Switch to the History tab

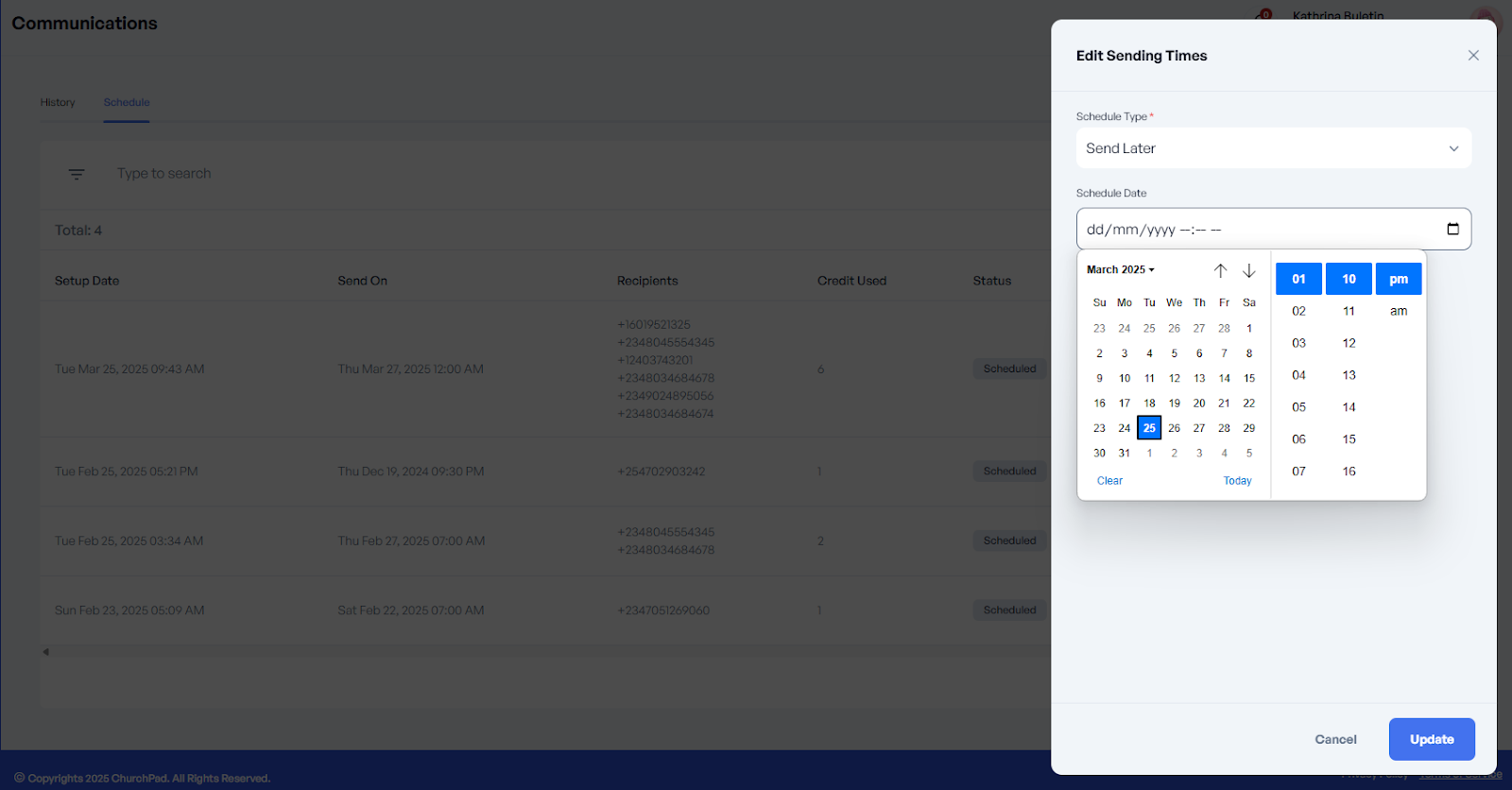pos(58,102)
